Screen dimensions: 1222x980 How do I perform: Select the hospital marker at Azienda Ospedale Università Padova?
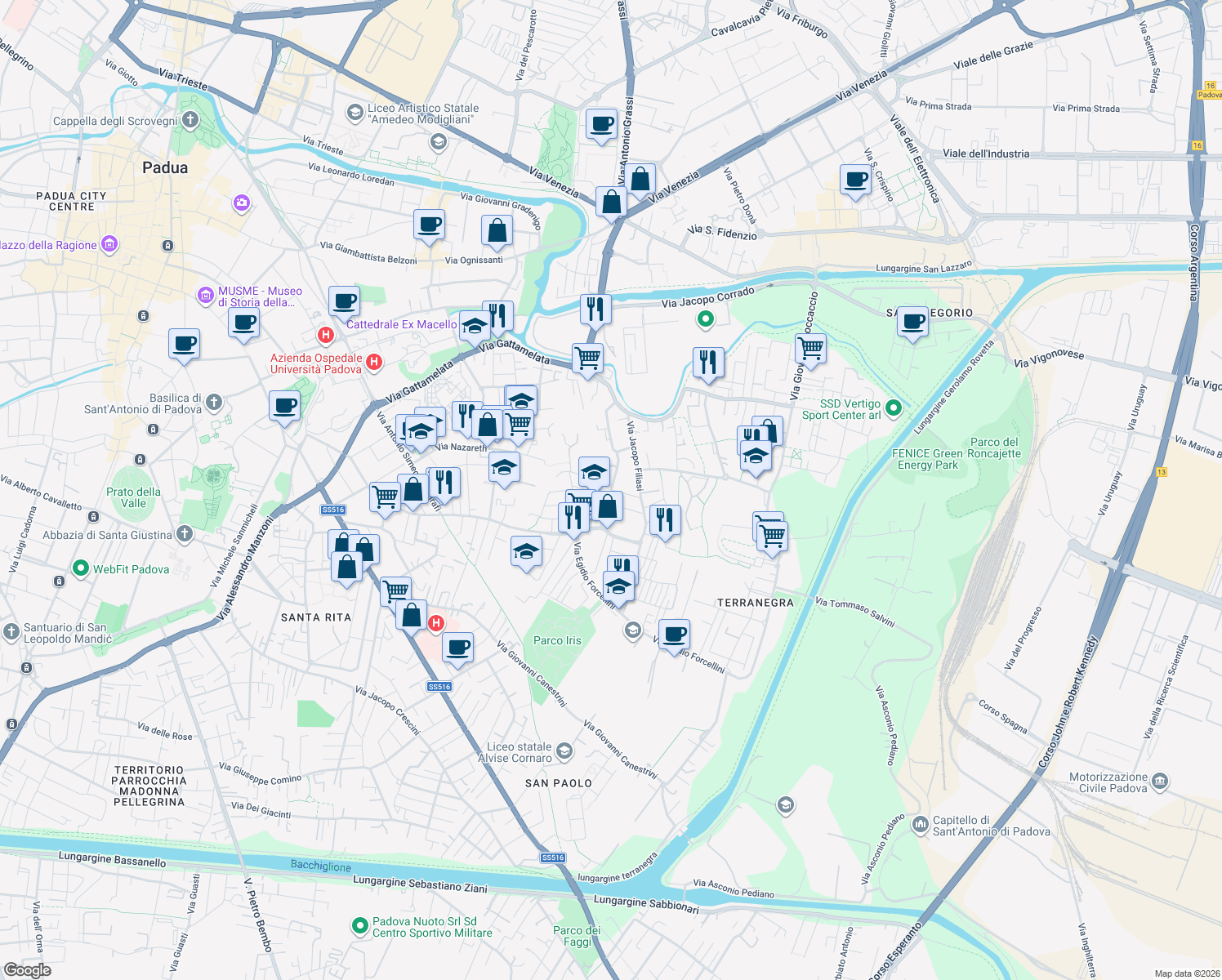(x=375, y=362)
